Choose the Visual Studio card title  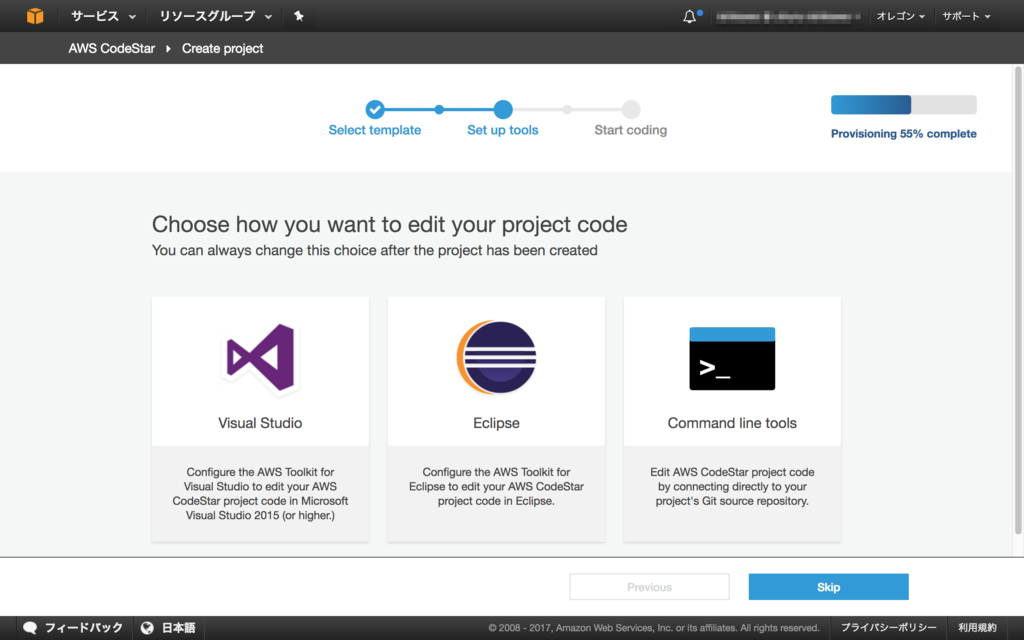260,423
